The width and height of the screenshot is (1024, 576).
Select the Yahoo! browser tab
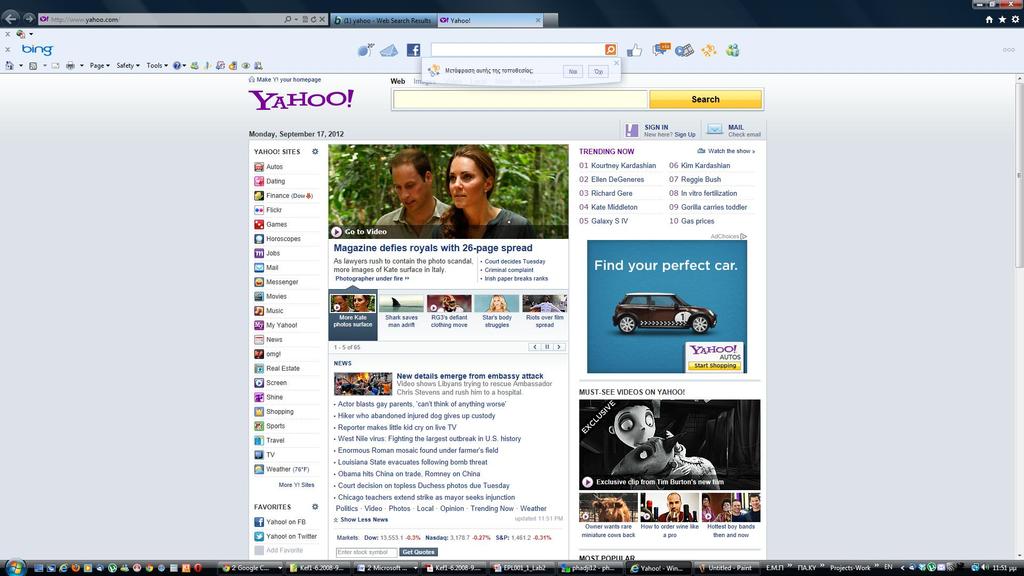pyautogui.click(x=490, y=20)
